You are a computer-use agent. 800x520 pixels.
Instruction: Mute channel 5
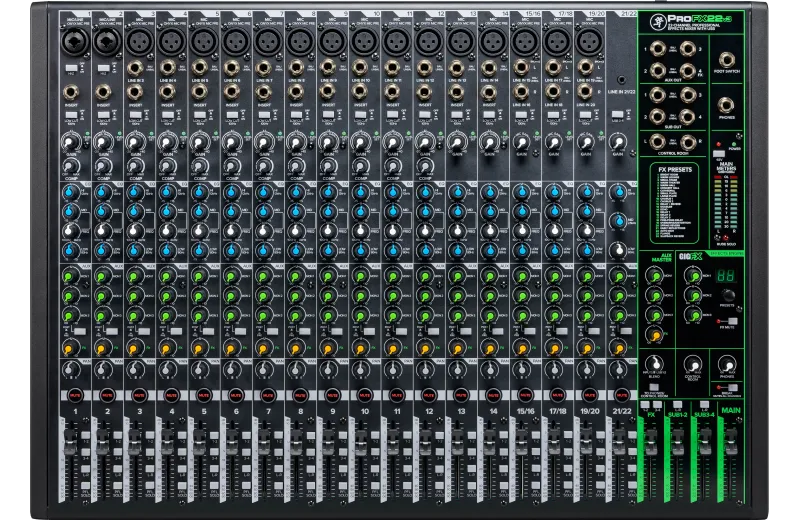204,395
